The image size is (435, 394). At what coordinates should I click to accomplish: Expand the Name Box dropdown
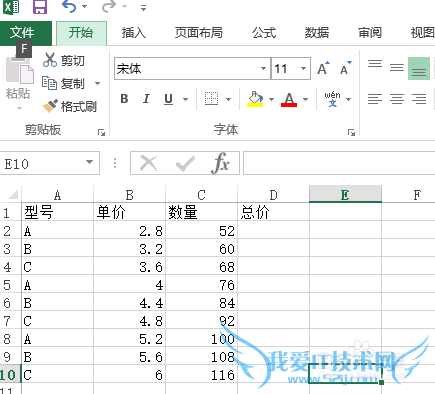(x=89, y=162)
